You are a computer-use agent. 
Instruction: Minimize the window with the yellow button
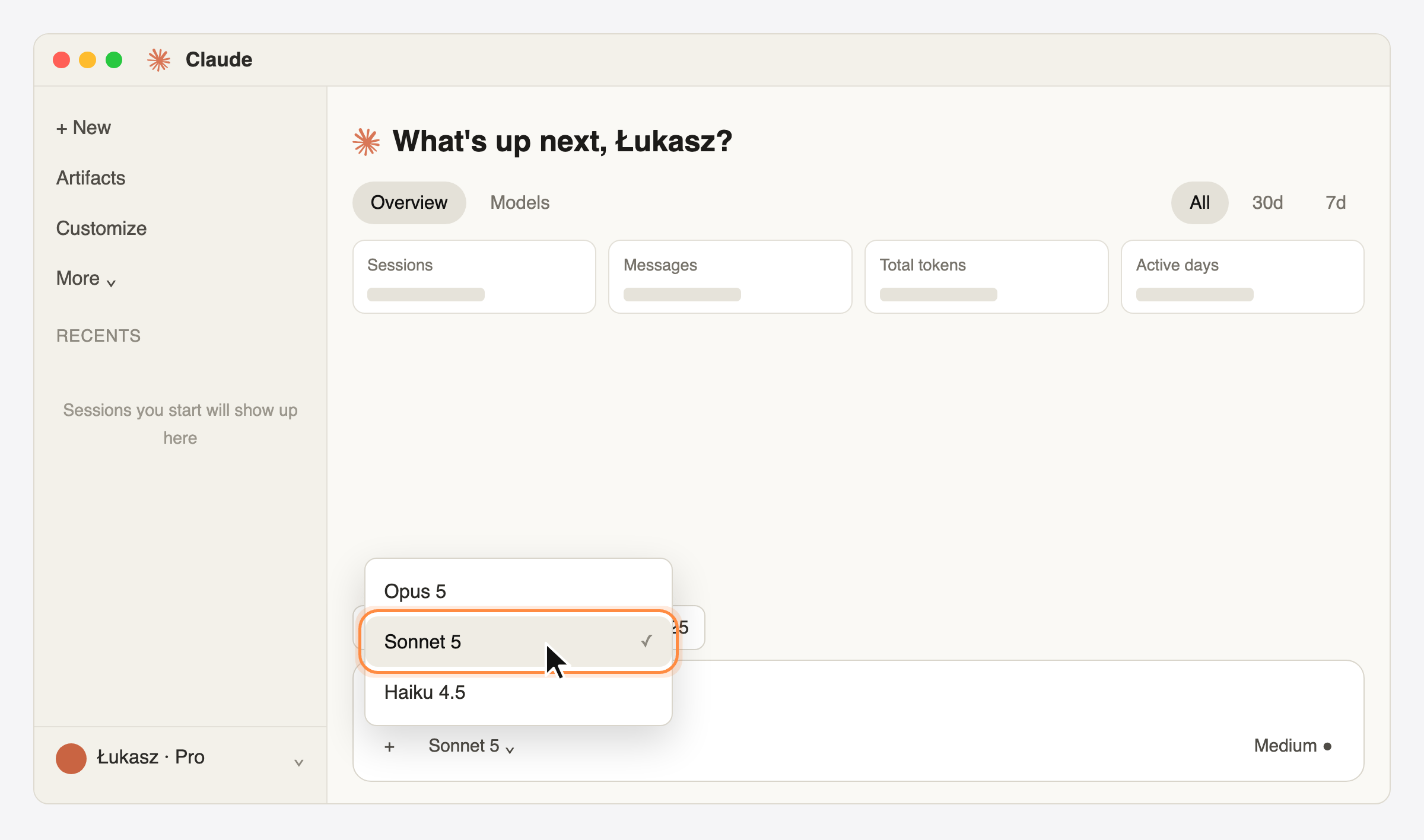click(88, 60)
